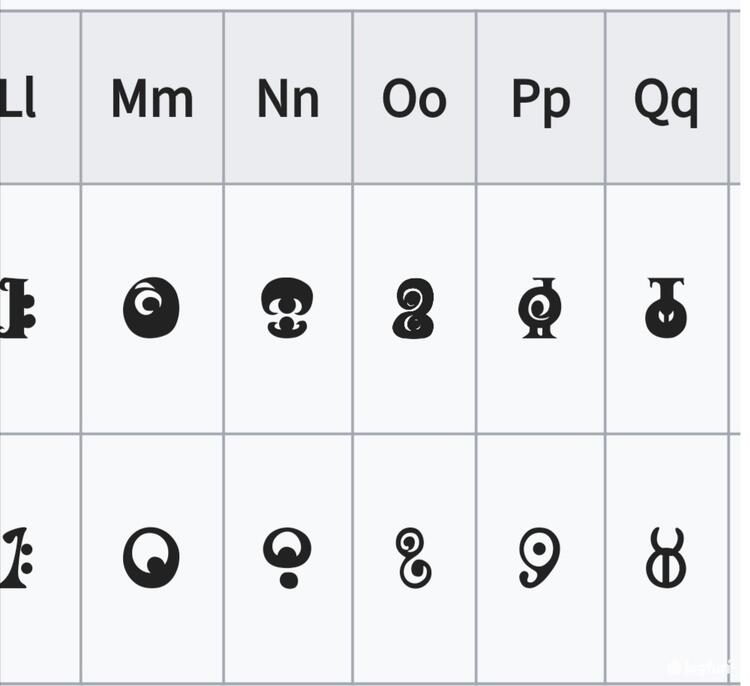750x686 pixels.
Task: Click the first-row glyph under Mm
Action: [x=151, y=308]
